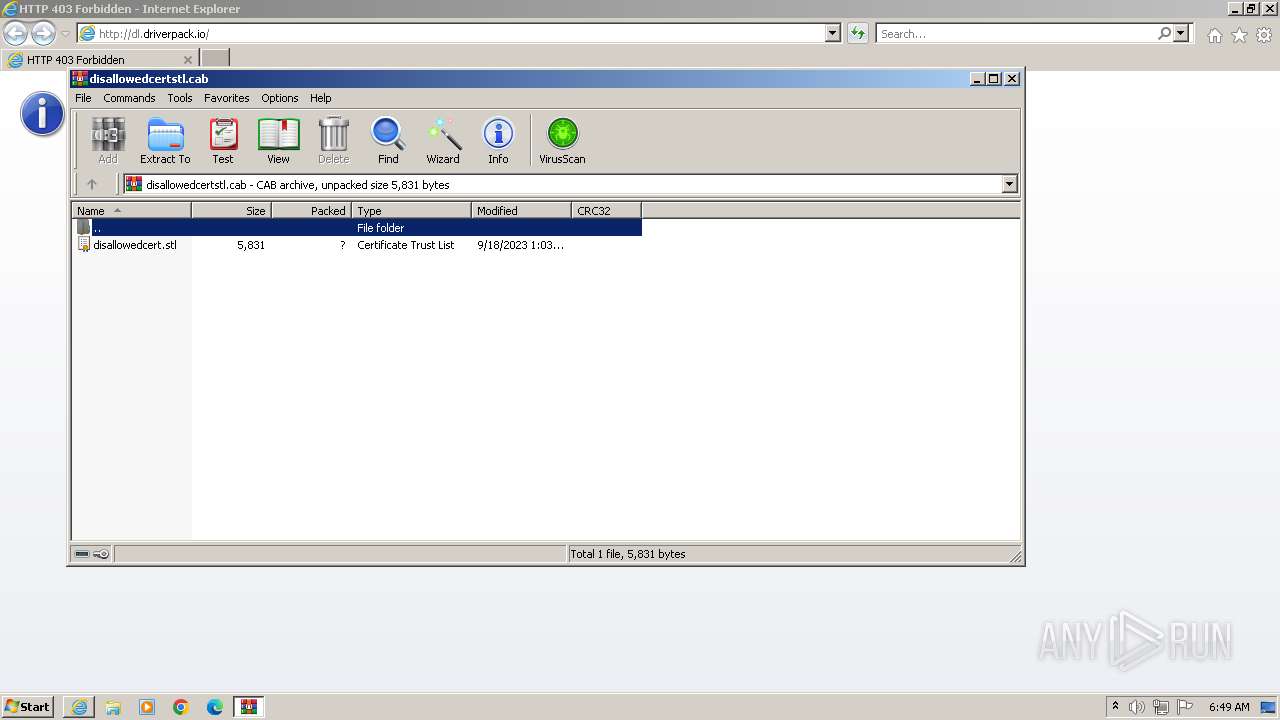This screenshot has height=720, width=1280.
Task: Expand the archive path dropdown
Action: 1009,184
